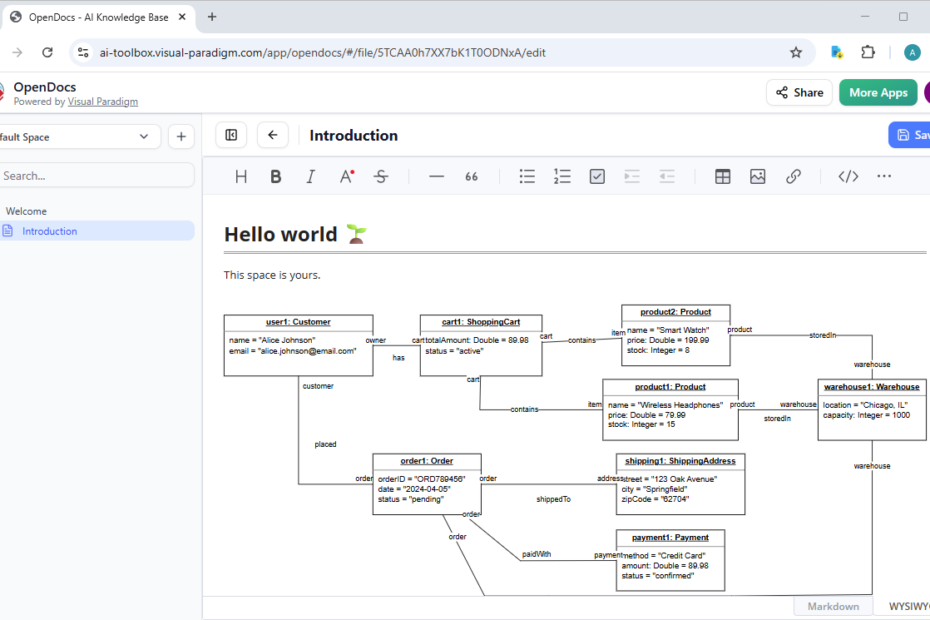Viewport: 930px width, 620px height.
Task: Open the toolbar overflow menu
Action: (x=884, y=176)
